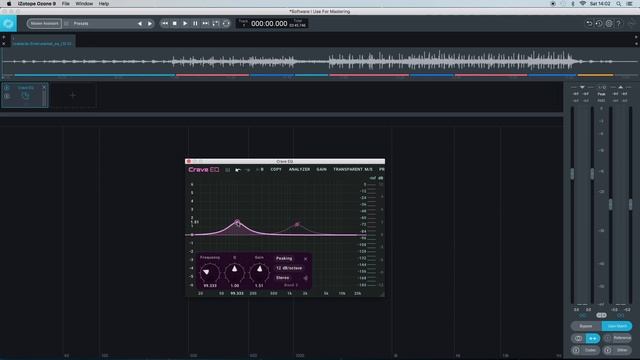Click the Crave EQ logo

pyautogui.click(x=204, y=169)
